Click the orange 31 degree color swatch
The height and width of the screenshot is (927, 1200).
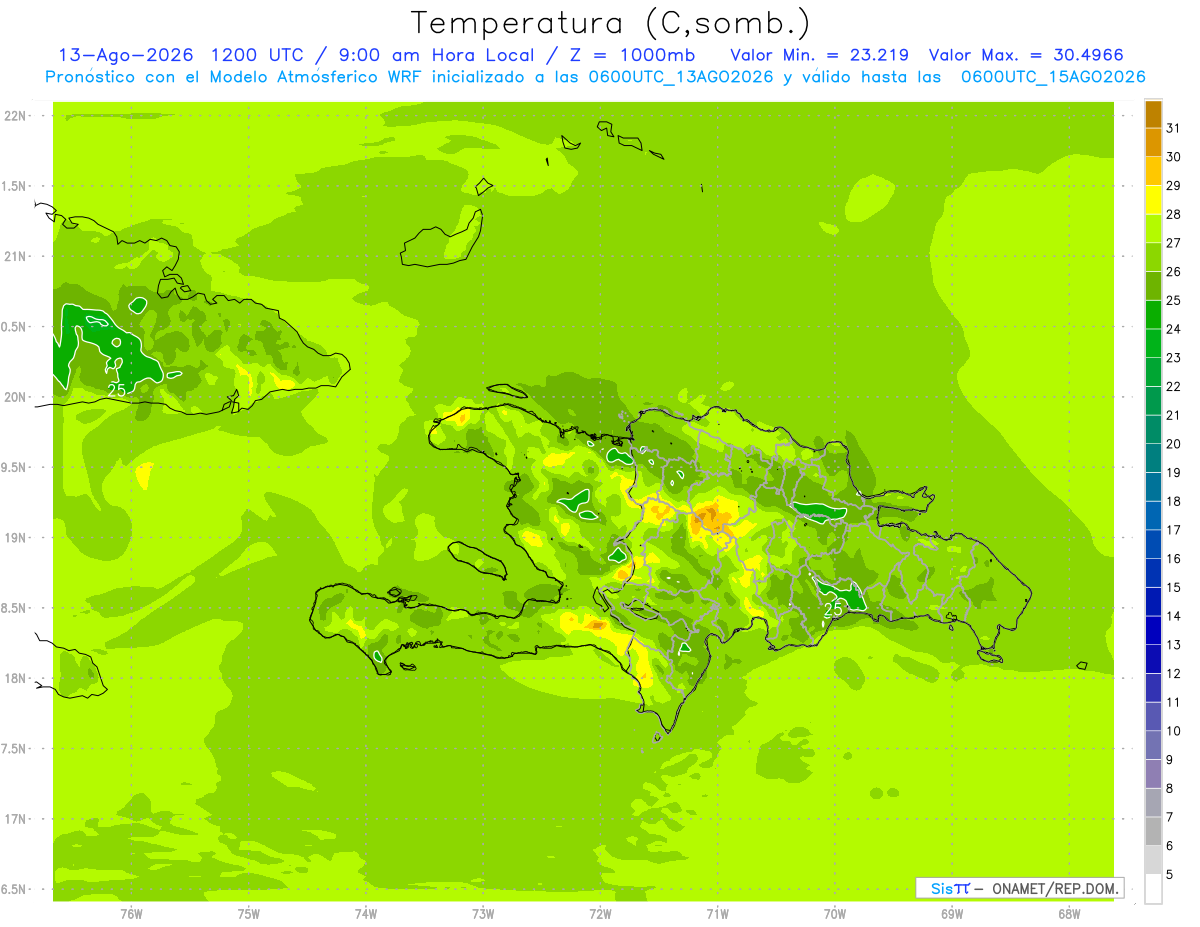coord(1153,114)
